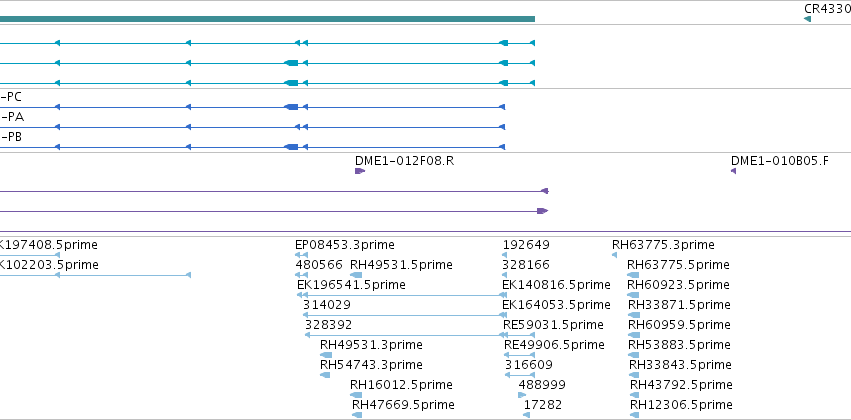The image size is (851, 420).
Task: Select the RH12306.5prime EST block
Action: tap(634, 415)
